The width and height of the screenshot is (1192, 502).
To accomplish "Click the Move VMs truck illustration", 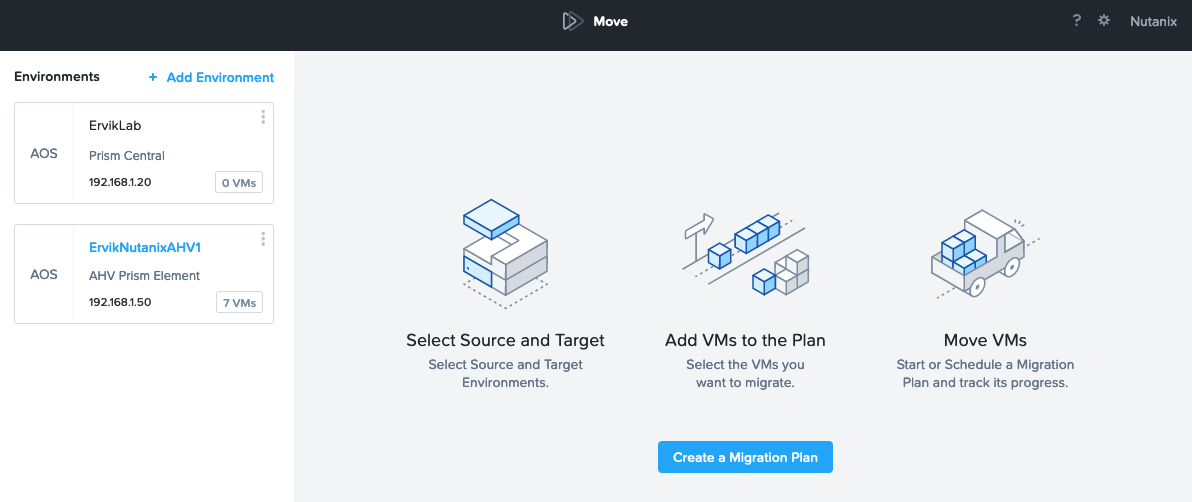I will 984,253.
